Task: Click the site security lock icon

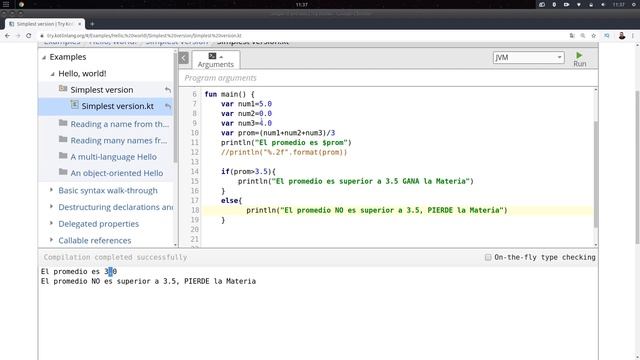Action: click(42, 36)
